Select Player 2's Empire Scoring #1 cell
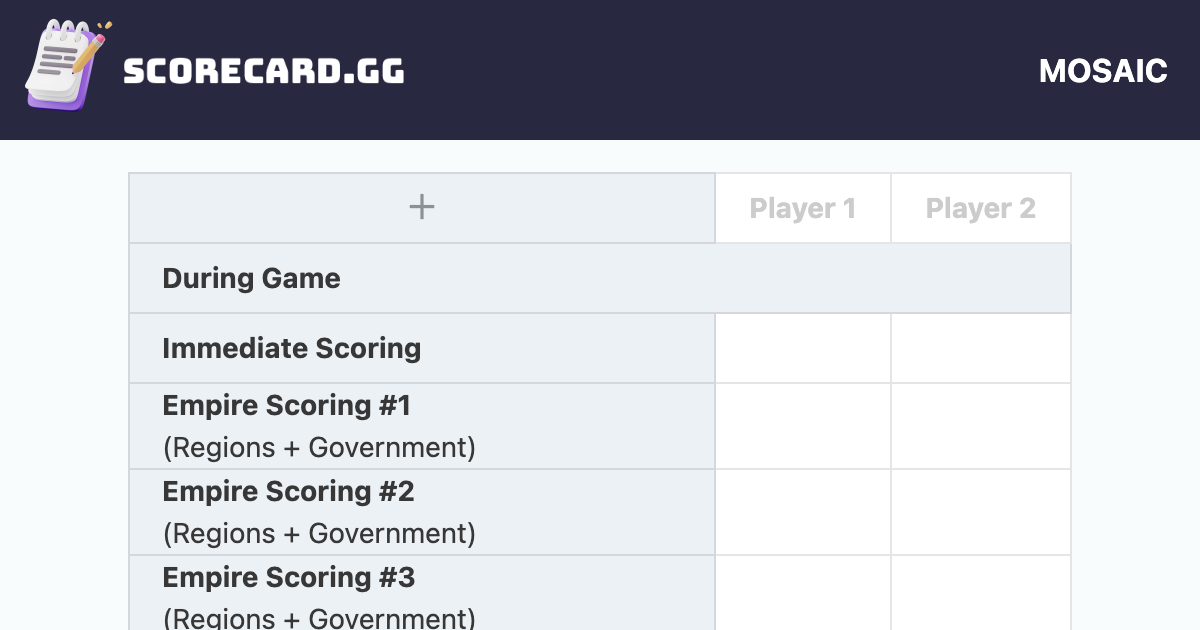 980,426
